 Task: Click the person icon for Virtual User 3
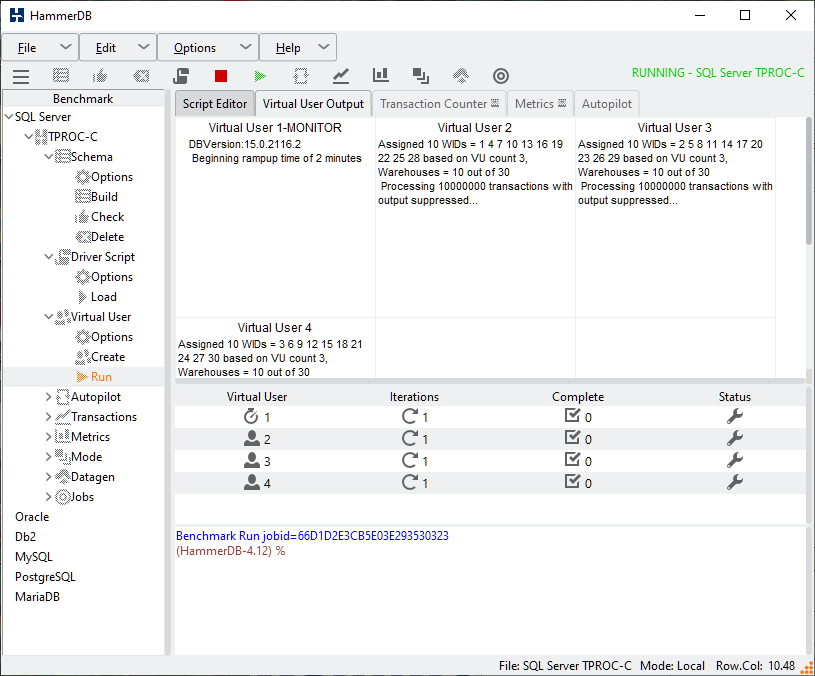(x=252, y=460)
